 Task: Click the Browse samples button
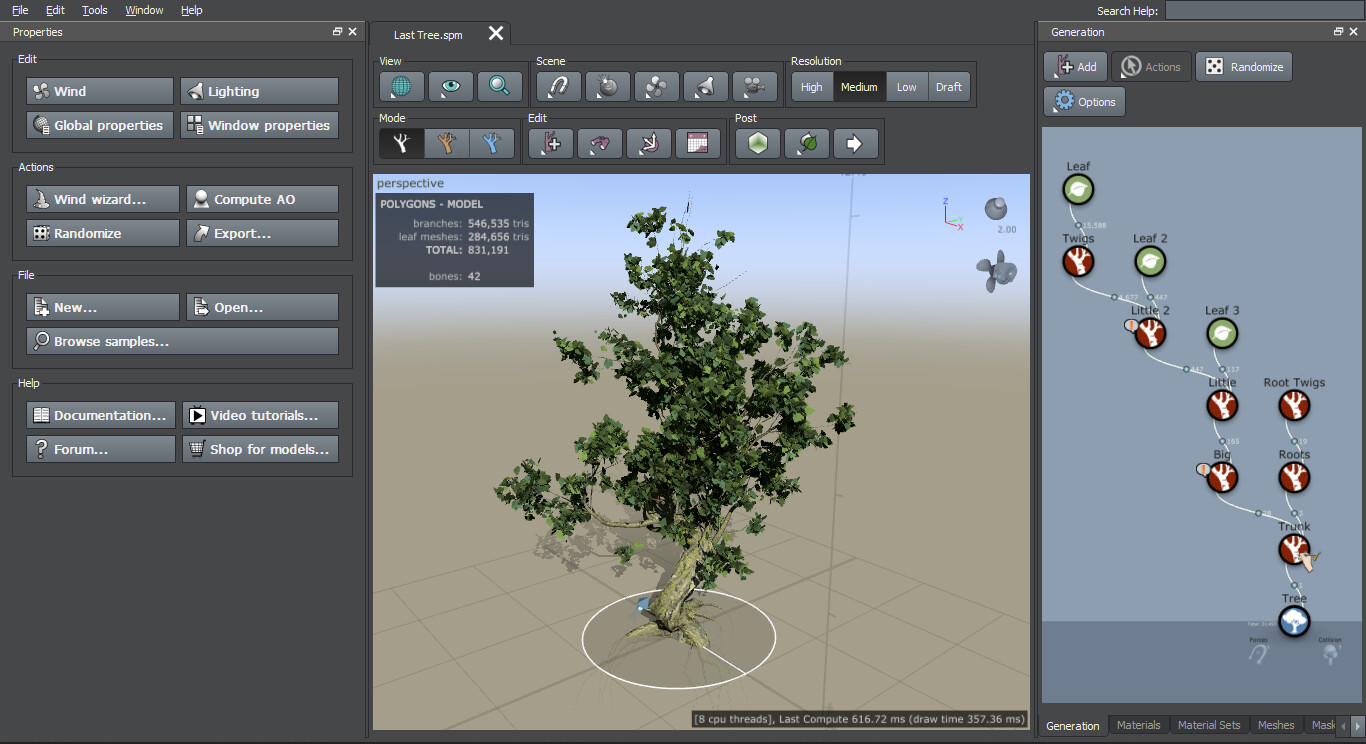click(182, 341)
